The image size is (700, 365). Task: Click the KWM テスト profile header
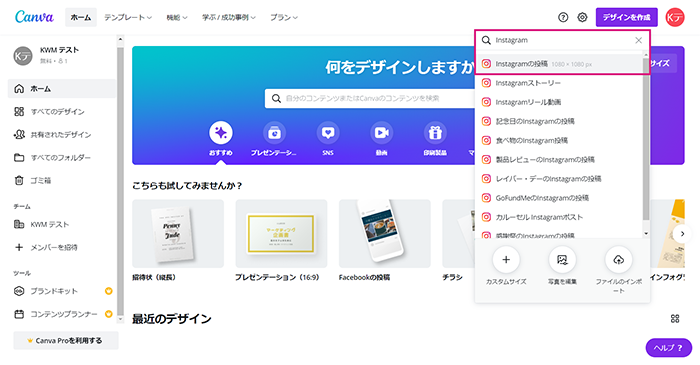[62, 55]
